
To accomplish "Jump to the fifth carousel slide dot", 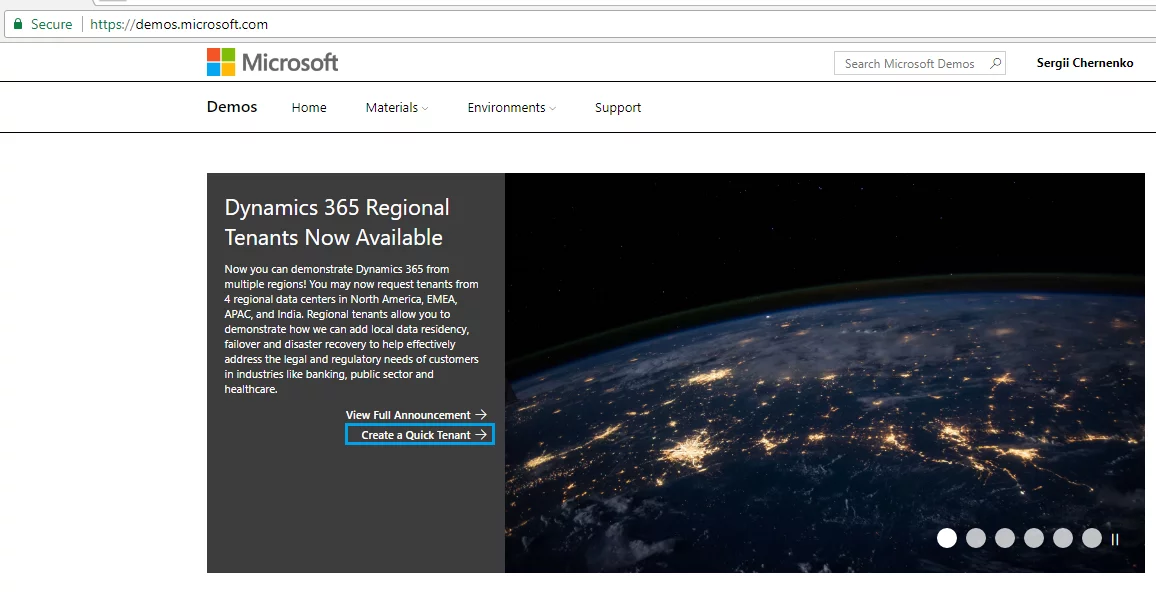I will click(1063, 538).
